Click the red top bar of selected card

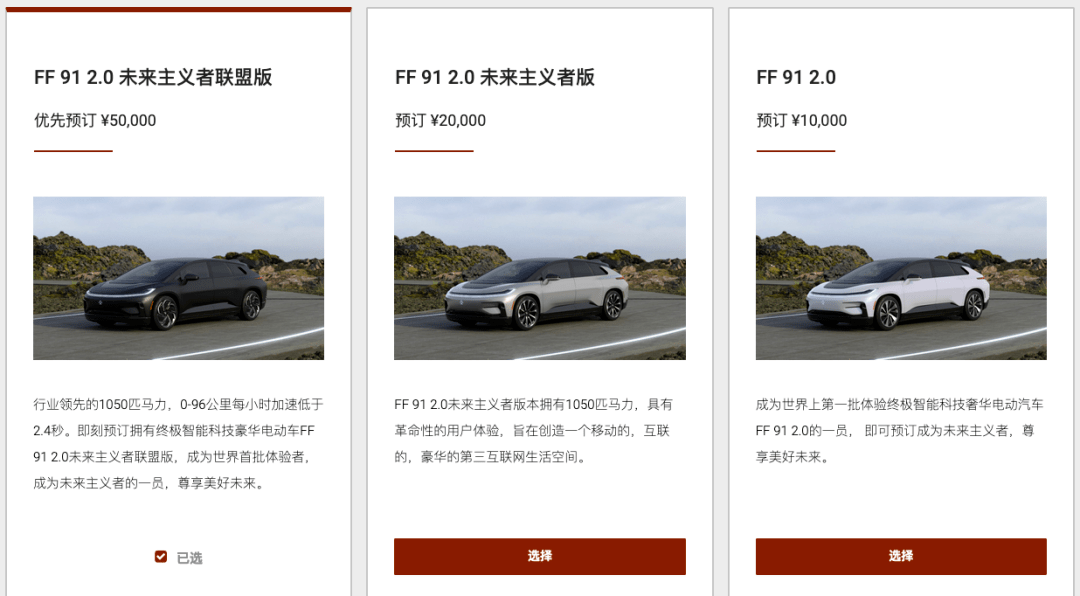tap(178, 10)
